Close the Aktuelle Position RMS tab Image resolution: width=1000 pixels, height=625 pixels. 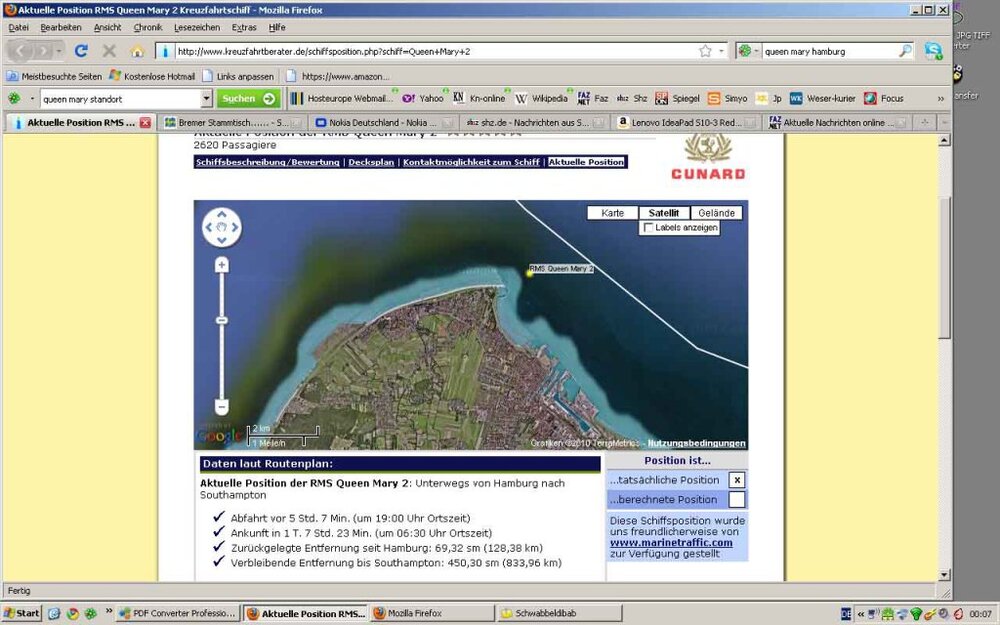pyautogui.click(x=145, y=122)
